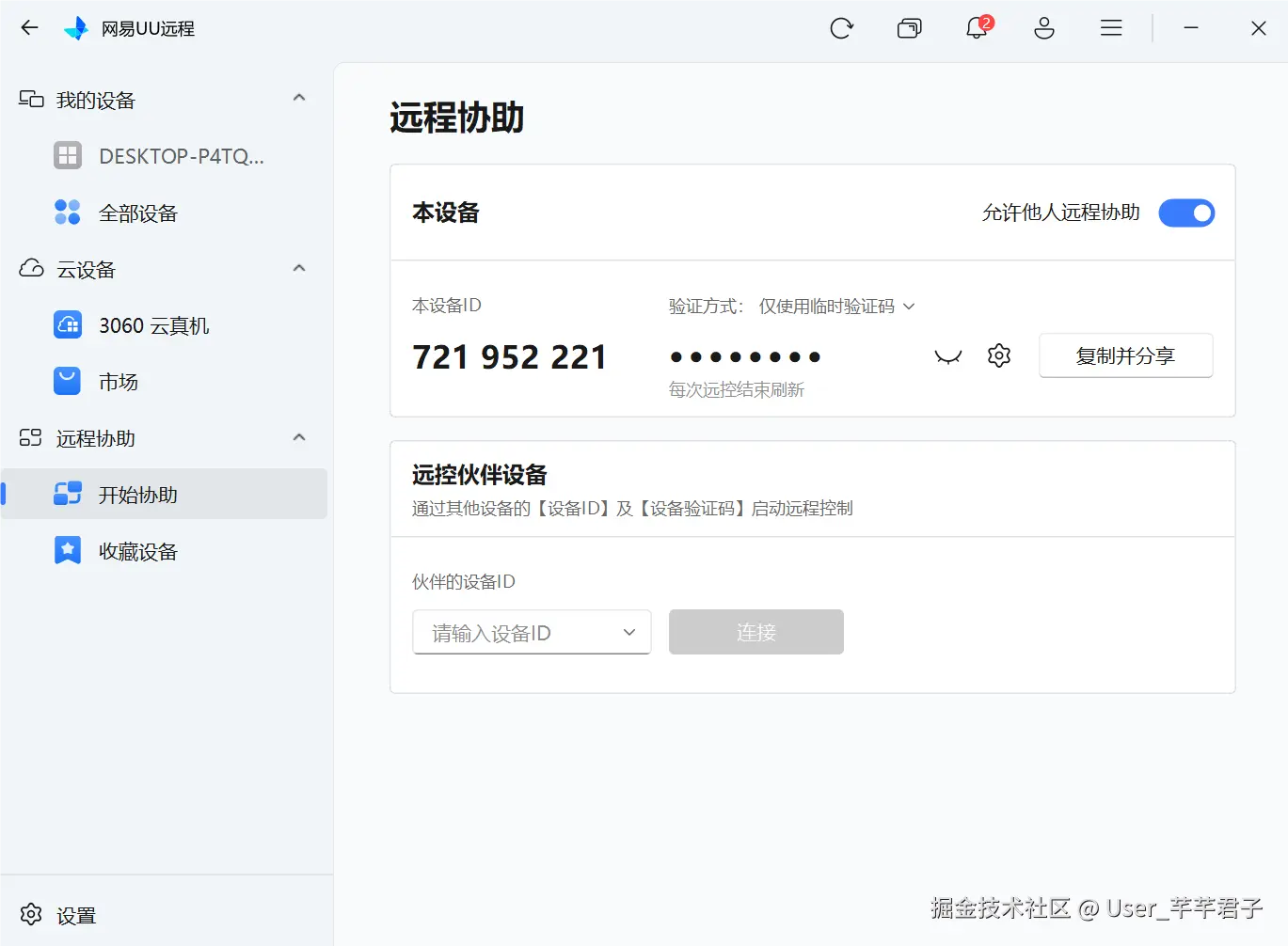1288x946 pixels.
Task: Click the 我的设备 section icon
Action: pyautogui.click(x=31, y=100)
